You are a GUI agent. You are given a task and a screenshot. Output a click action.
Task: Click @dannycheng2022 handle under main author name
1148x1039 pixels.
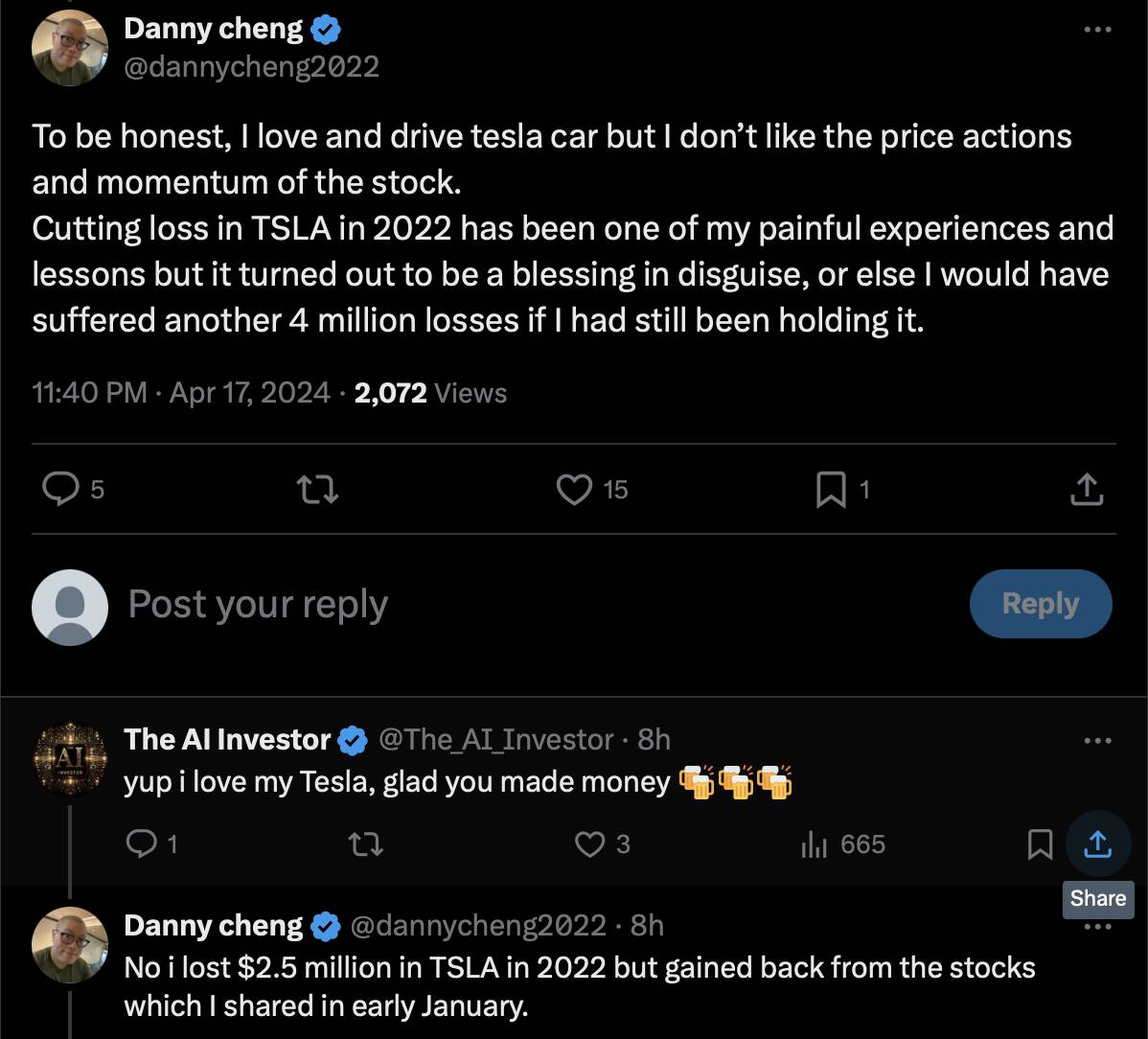tap(252, 66)
